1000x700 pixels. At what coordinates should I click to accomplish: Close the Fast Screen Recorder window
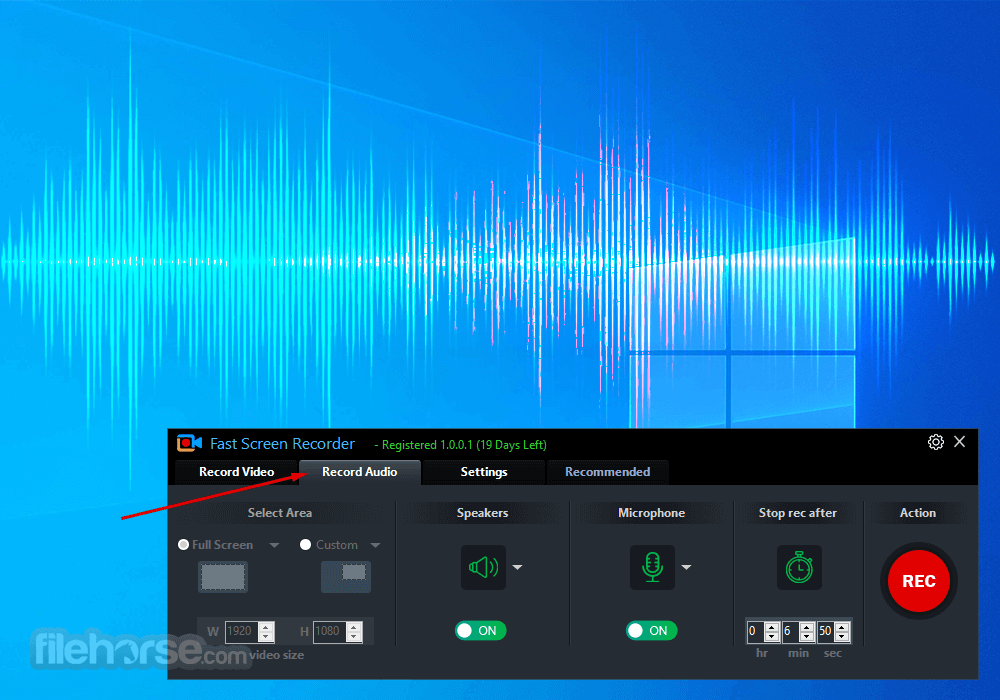[x=959, y=441]
